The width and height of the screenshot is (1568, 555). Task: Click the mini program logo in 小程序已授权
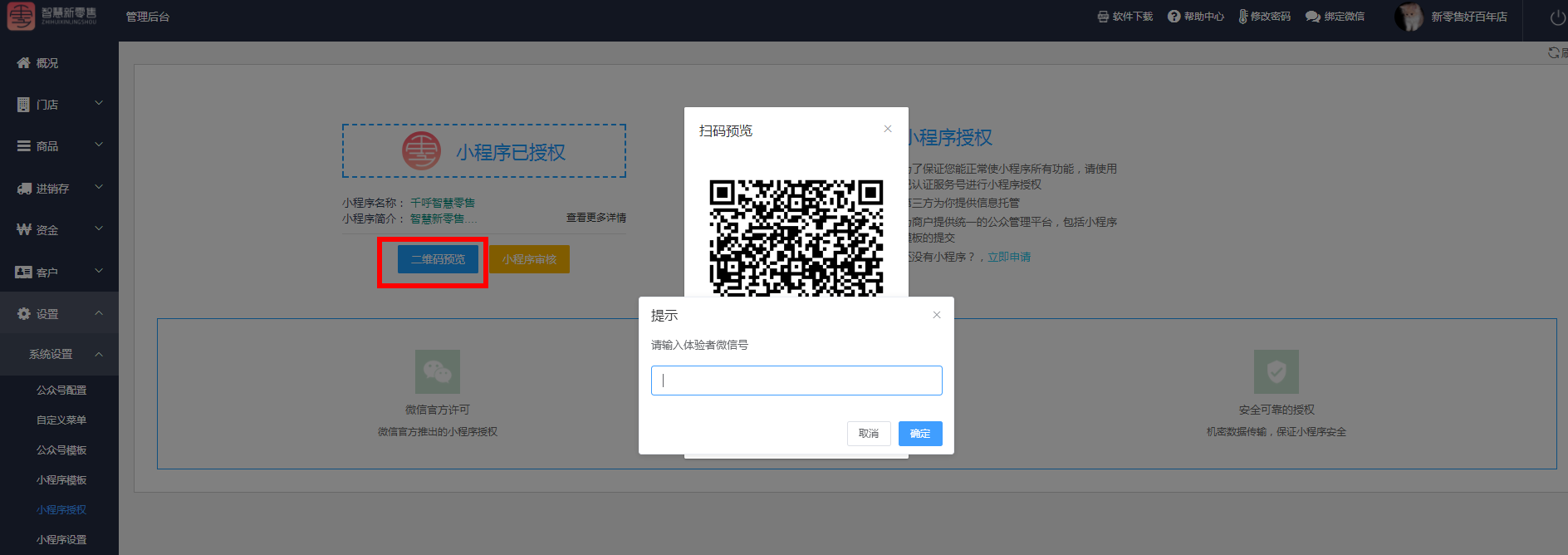[422, 151]
